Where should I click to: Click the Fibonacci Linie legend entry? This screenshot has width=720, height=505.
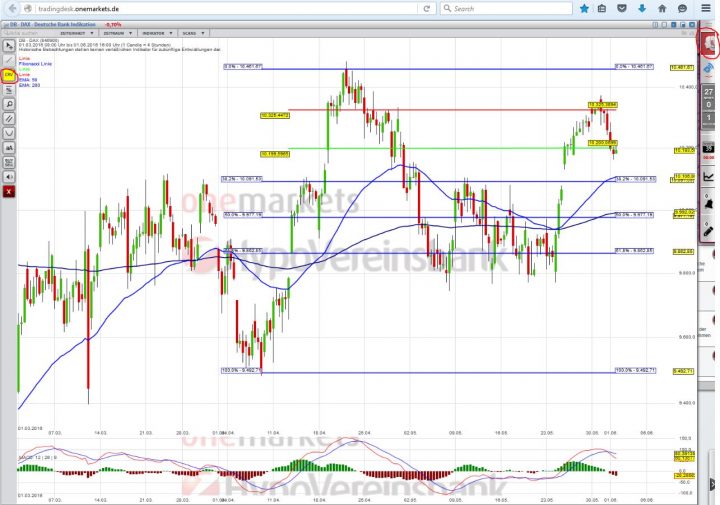tap(35, 64)
